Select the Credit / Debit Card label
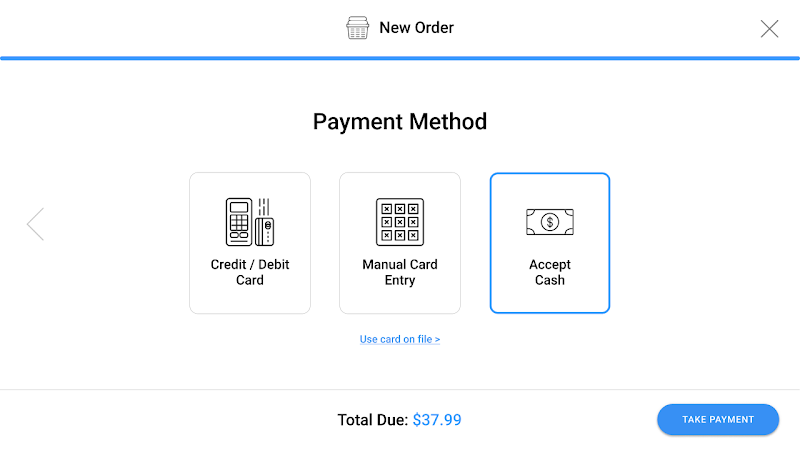 tap(250, 272)
